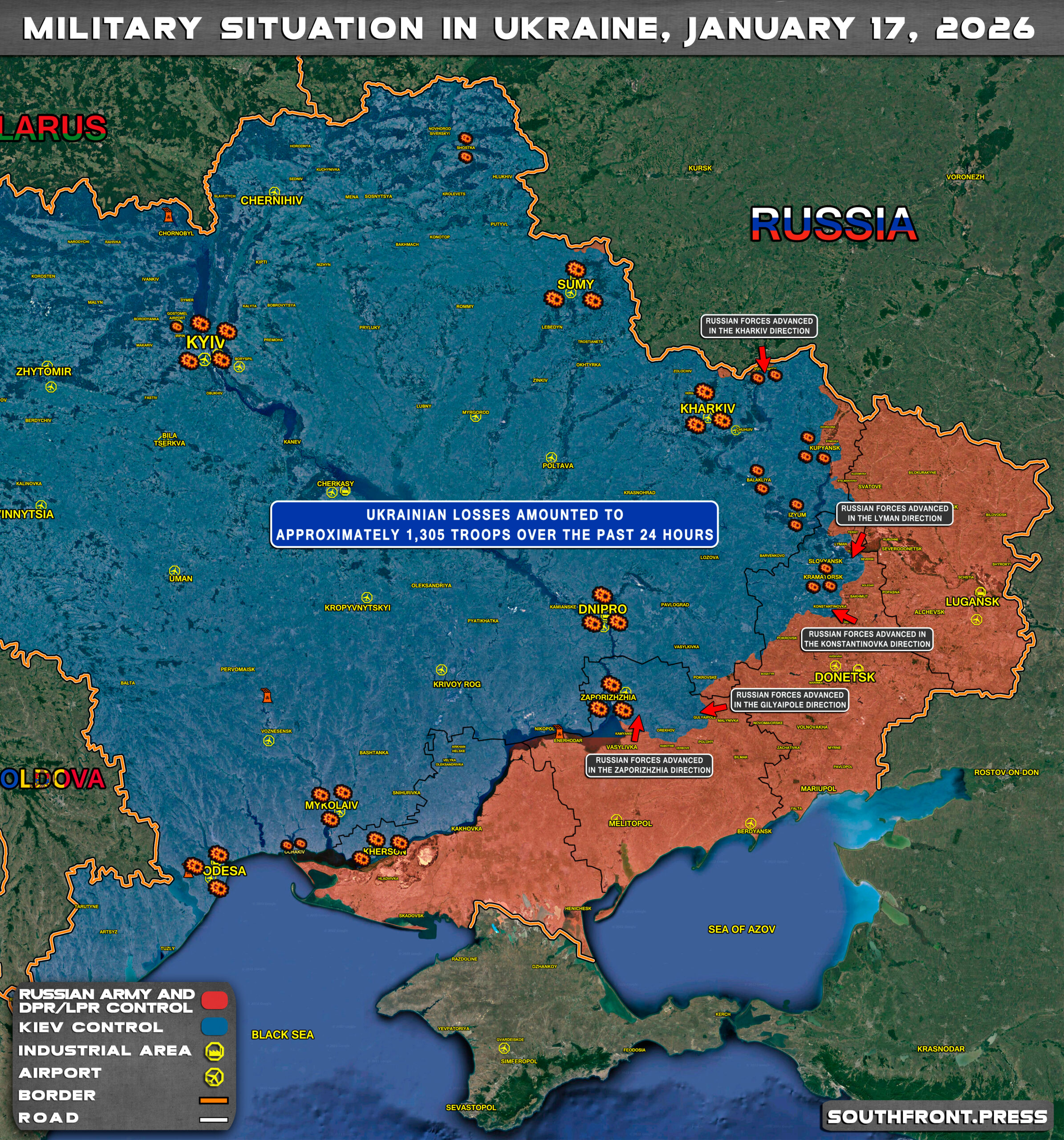Image resolution: width=1064 pixels, height=1140 pixels.
Task: Click the red arrow under Kharkiv direction label
Action: pos(763,358)
